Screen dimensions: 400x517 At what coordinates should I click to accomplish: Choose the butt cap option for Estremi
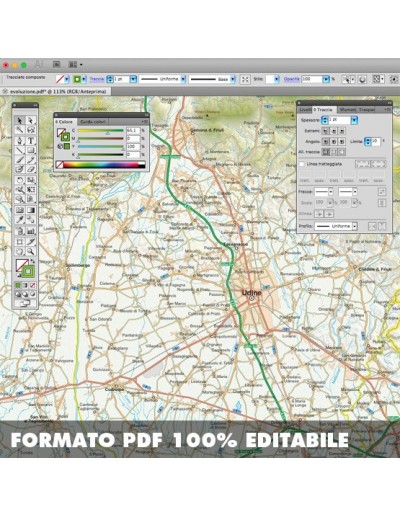[326, 131]
